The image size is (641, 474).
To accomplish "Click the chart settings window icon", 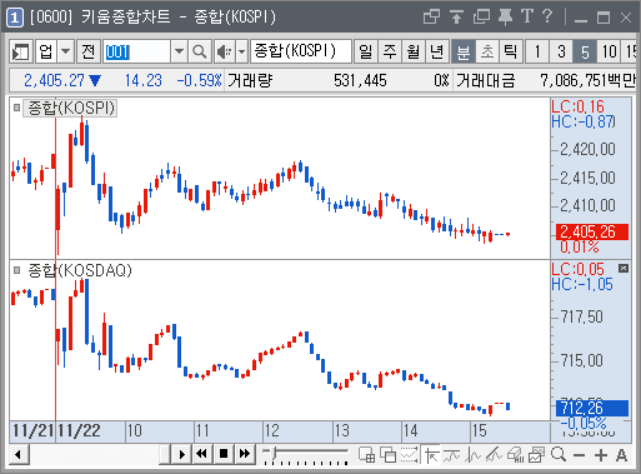I will tap(536, 455).
